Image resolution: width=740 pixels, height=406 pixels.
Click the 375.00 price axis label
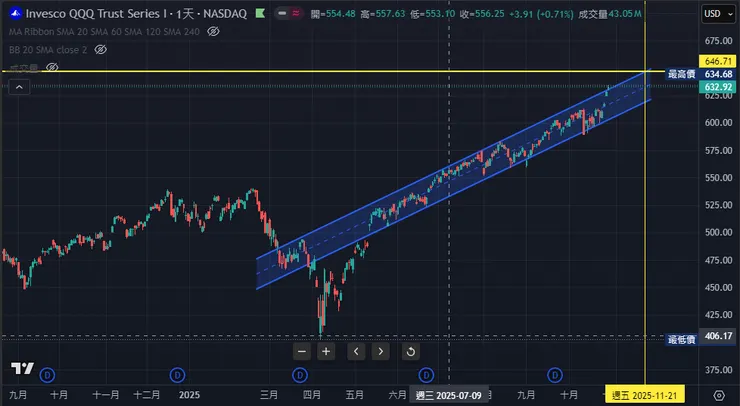(718, 370)
